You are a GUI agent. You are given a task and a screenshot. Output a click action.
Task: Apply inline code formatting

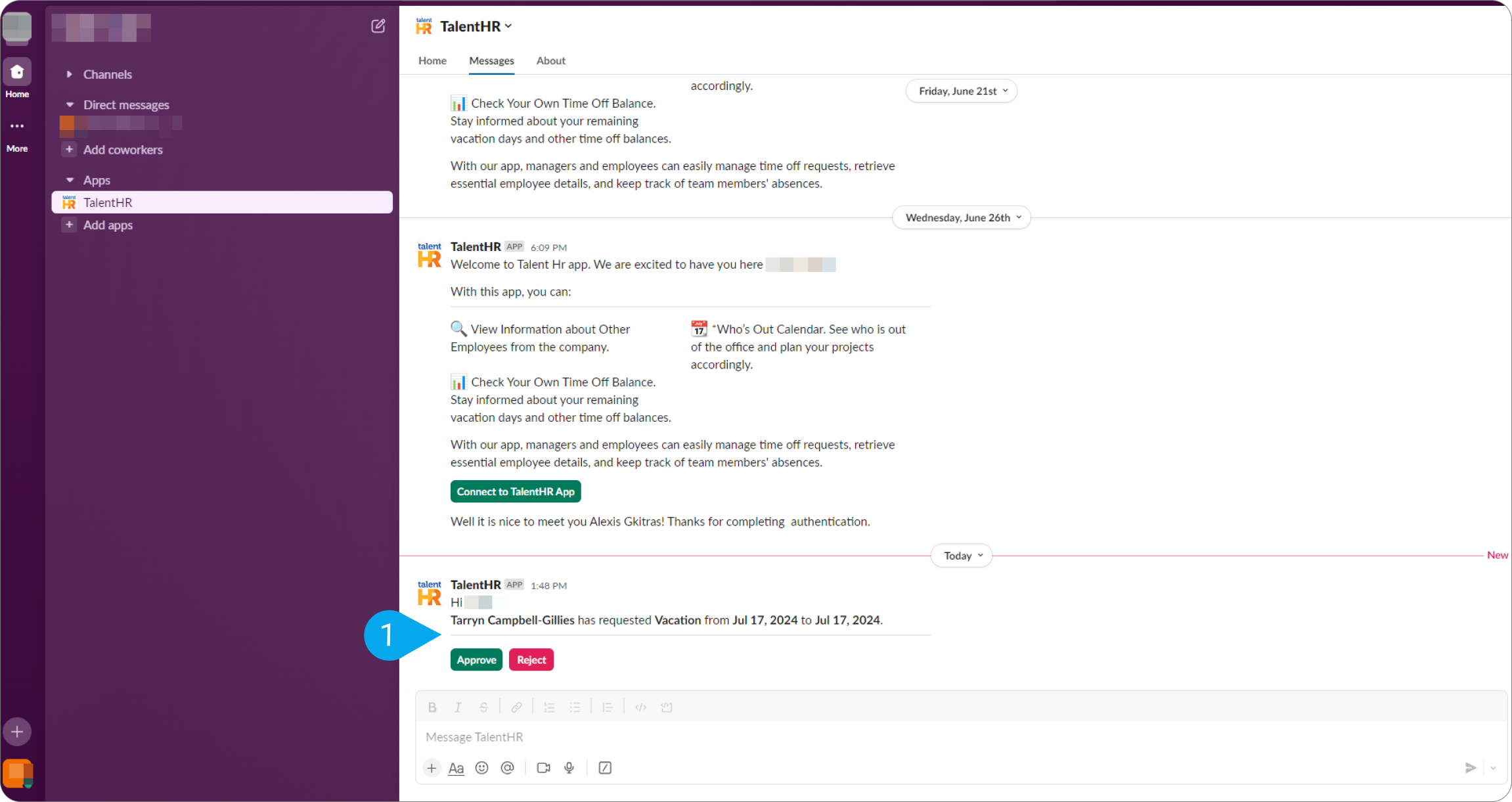(640, 707)
